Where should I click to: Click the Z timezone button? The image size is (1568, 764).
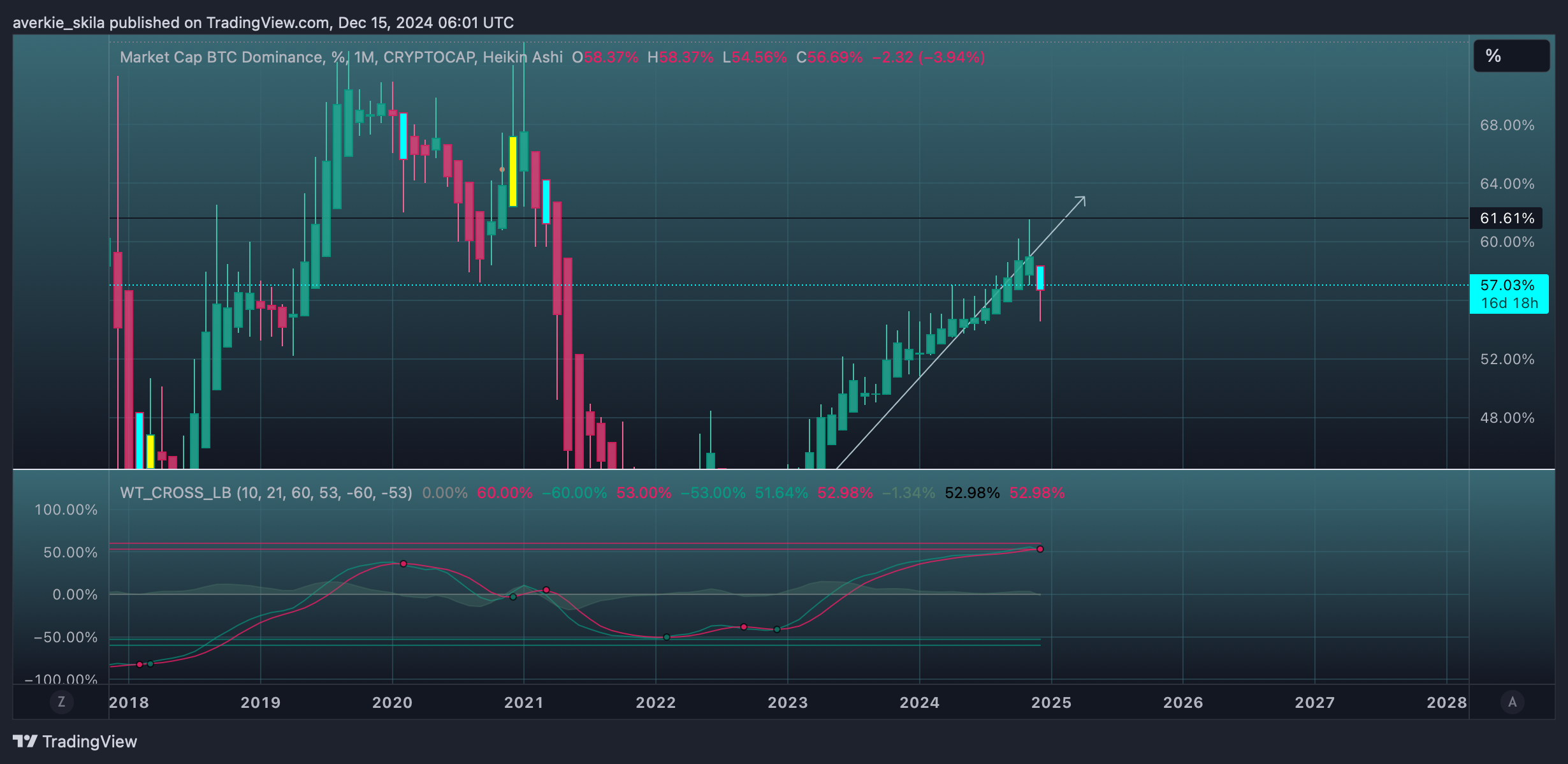click(62, 702)
